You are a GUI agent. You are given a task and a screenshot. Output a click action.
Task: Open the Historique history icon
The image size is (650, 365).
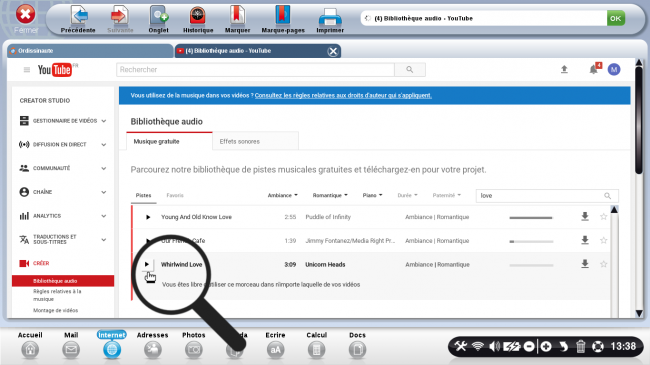coord(198,19)
